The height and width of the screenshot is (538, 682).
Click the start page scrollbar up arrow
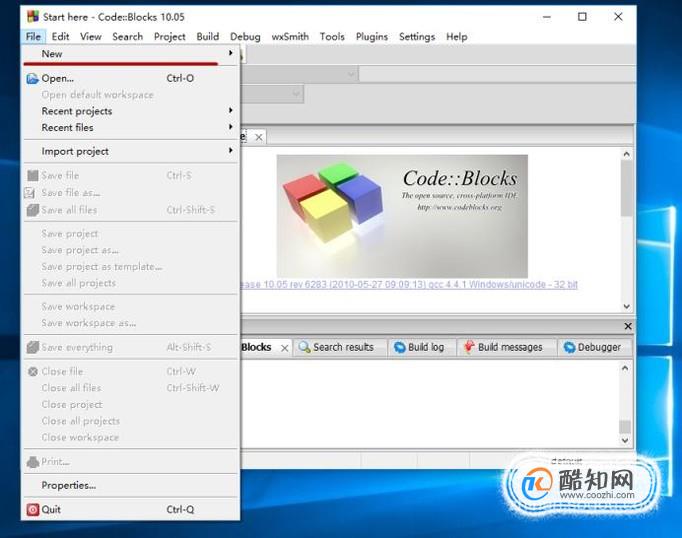pyautogui.click(x=626, y=154)
